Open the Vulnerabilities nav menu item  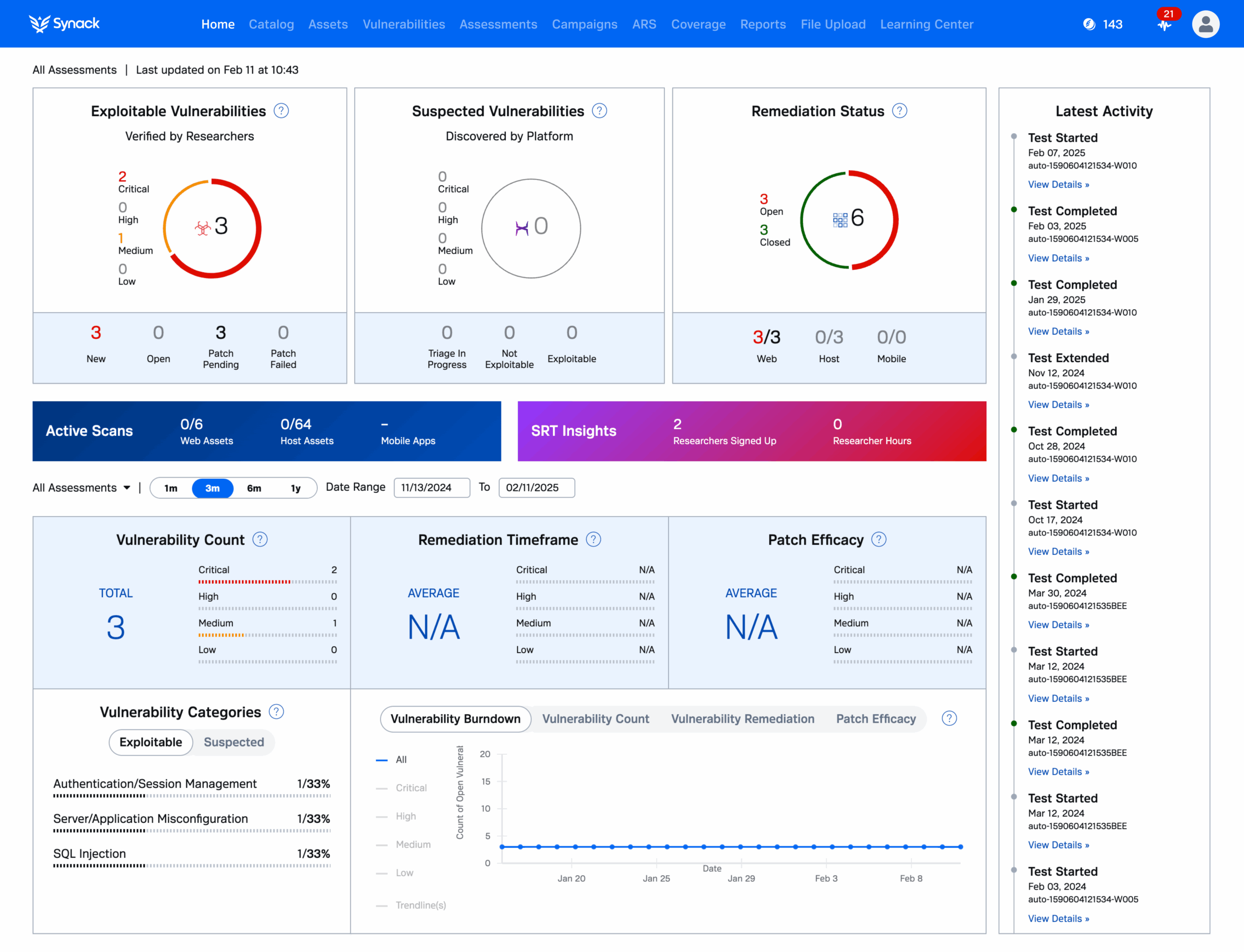[x=403, y=24]
